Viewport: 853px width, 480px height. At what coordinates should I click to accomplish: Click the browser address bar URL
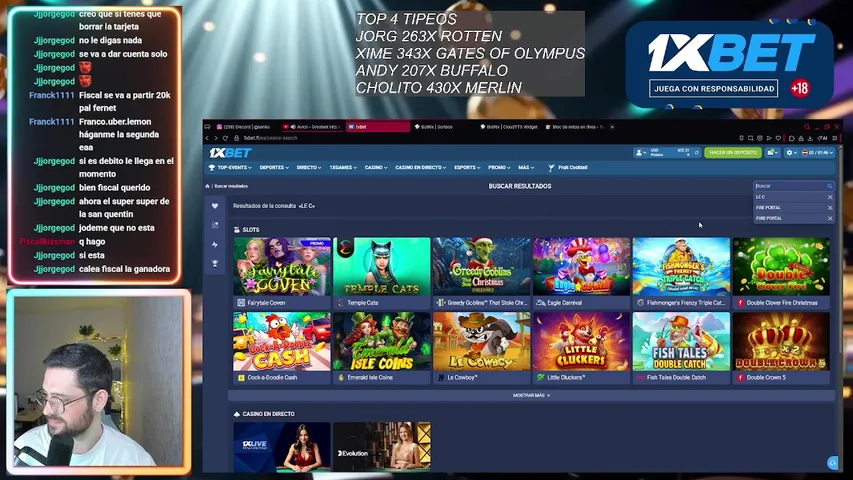pos(270,138)
